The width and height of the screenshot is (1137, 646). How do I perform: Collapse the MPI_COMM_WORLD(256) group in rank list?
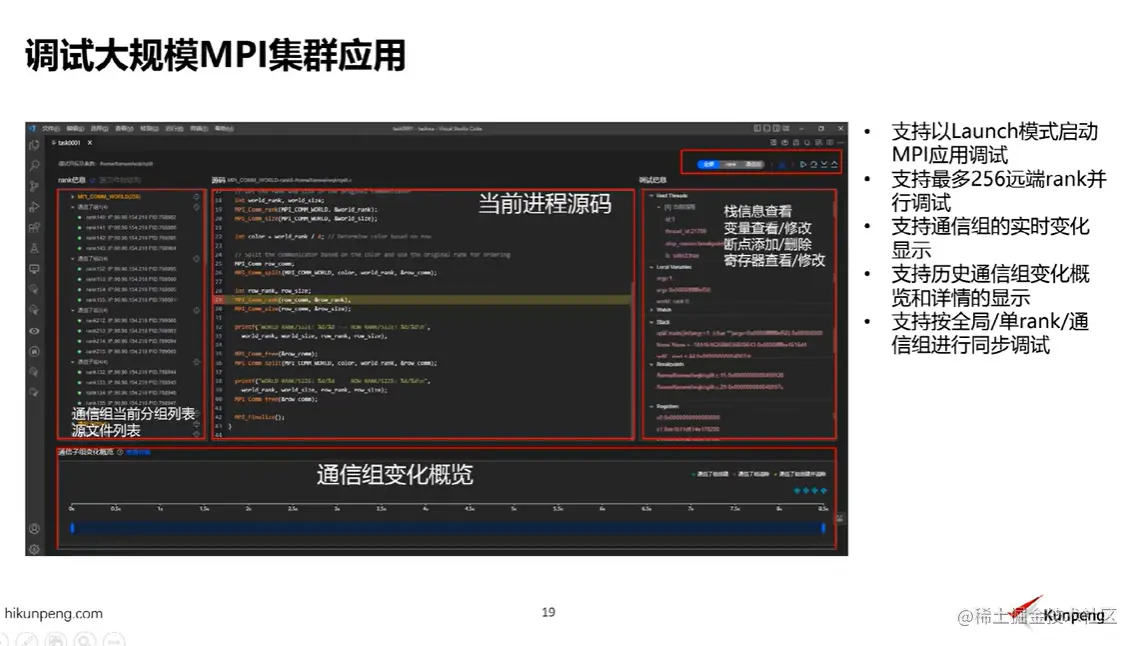point(73,196)
